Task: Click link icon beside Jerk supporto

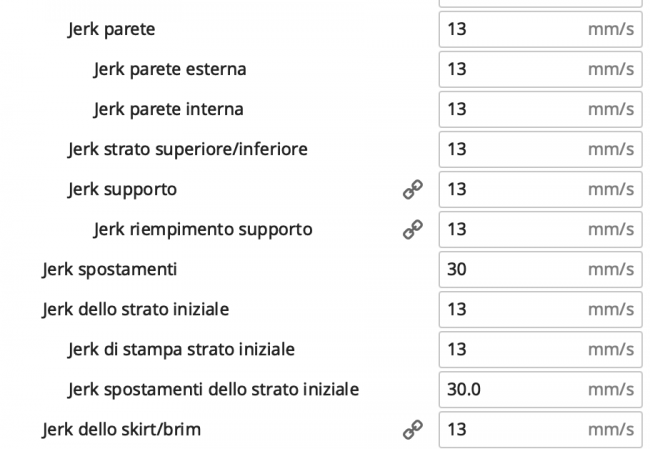Action: tap(412, 189)
